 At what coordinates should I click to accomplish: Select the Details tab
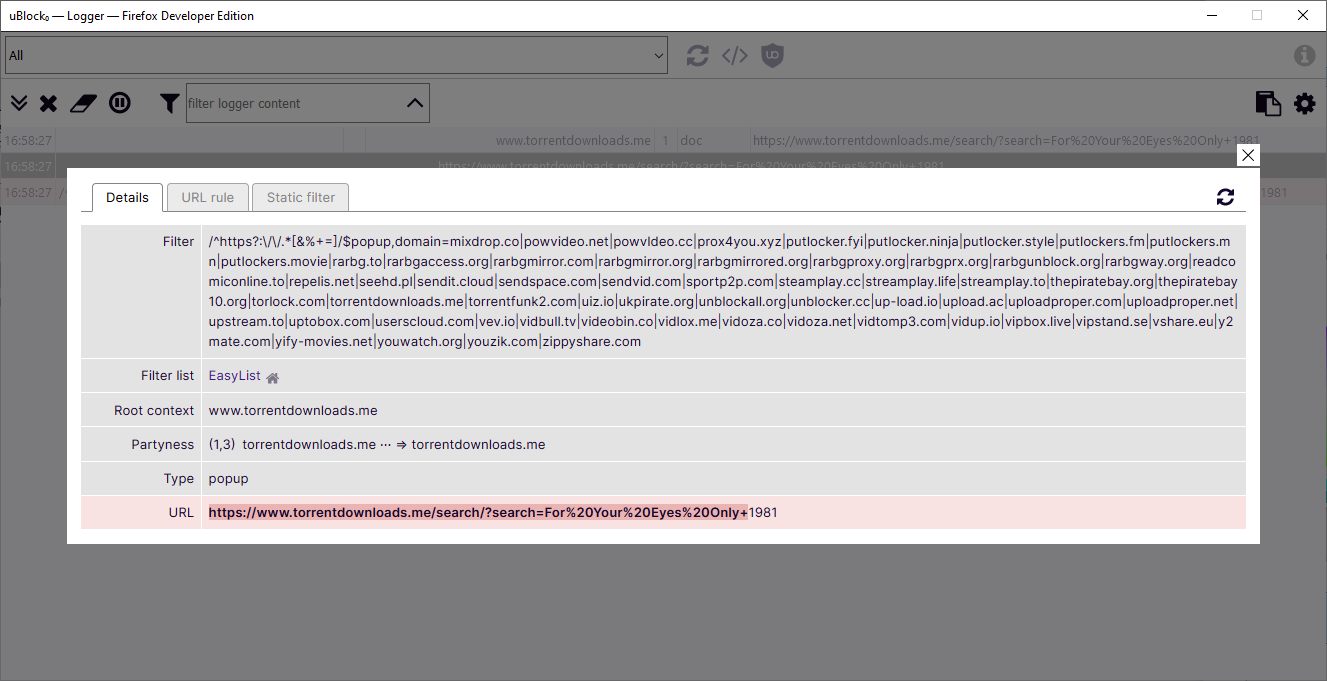[127, 197]
